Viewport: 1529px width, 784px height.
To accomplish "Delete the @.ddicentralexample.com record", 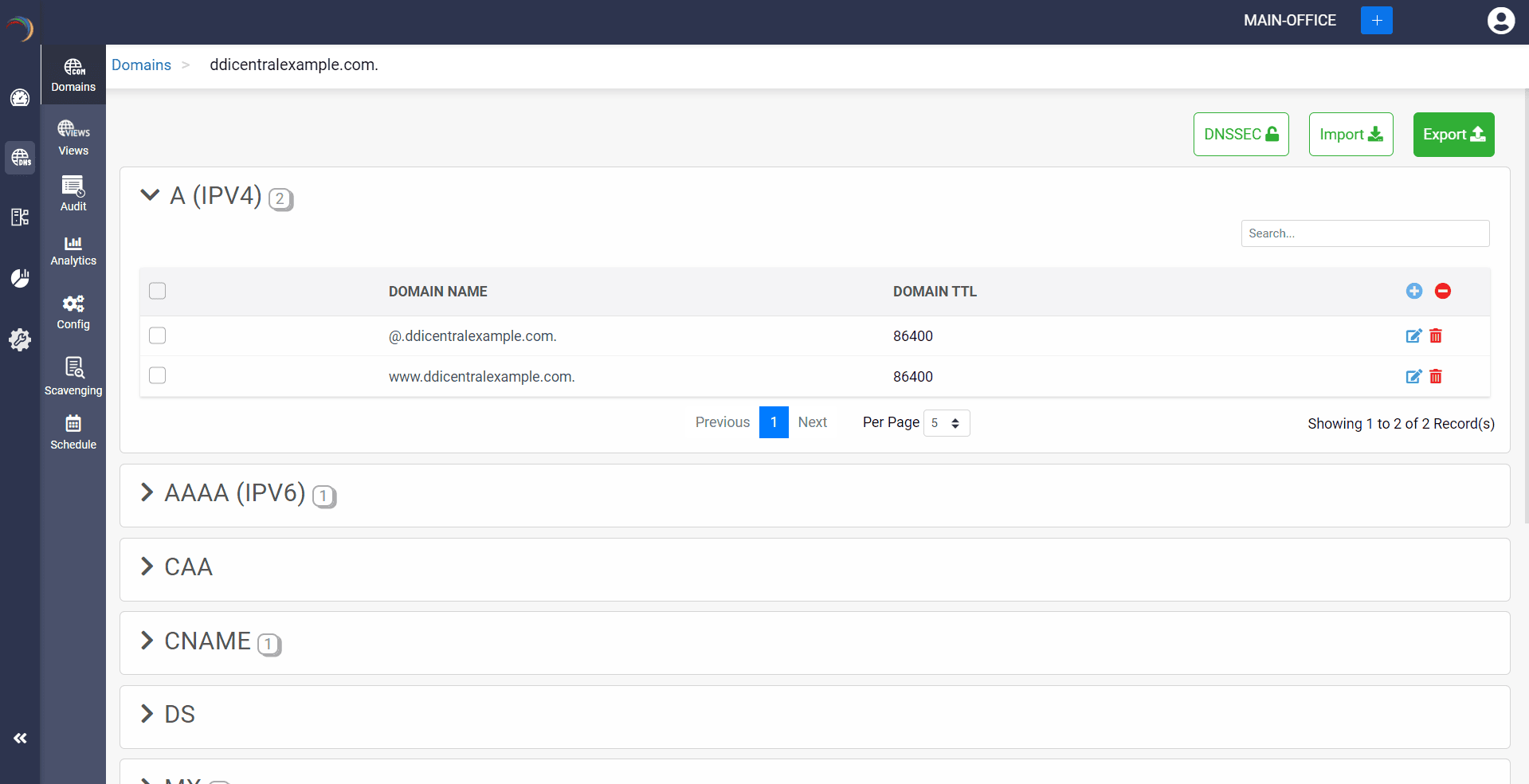I will click(x=1436, y=335).
